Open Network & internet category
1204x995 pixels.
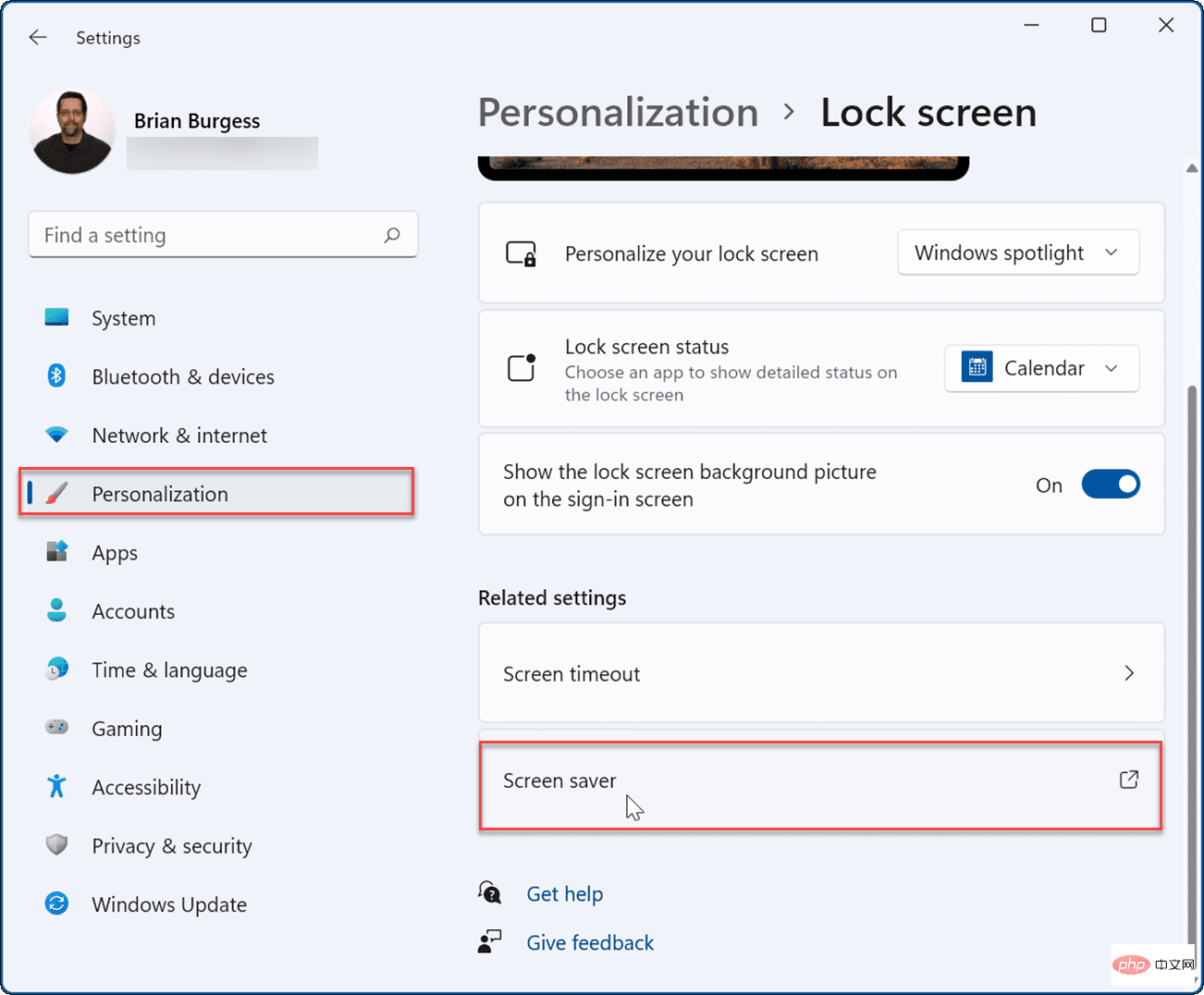tap(218, 436)
